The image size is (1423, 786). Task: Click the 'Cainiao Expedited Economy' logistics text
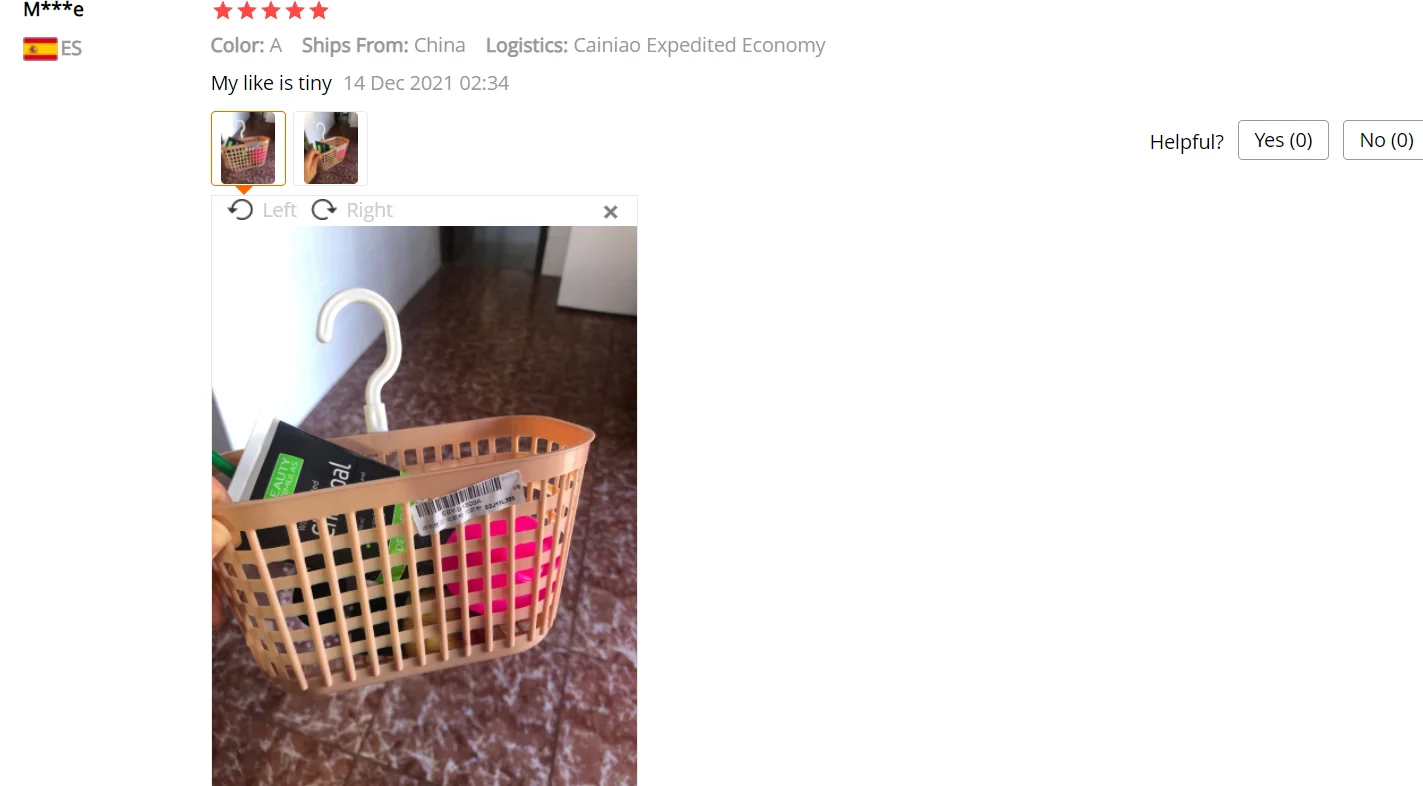pyautogui.click(x=699, y=45)
